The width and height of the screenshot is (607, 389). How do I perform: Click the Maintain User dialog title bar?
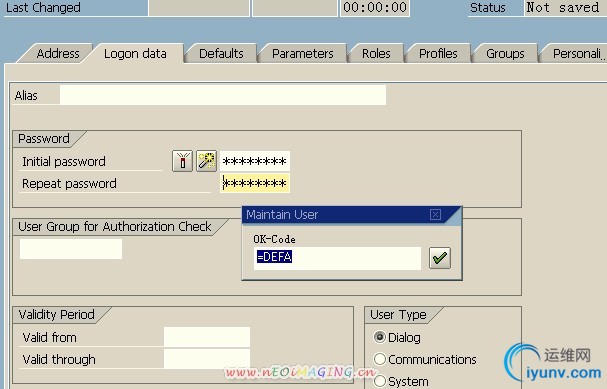[x=352, y=215]
